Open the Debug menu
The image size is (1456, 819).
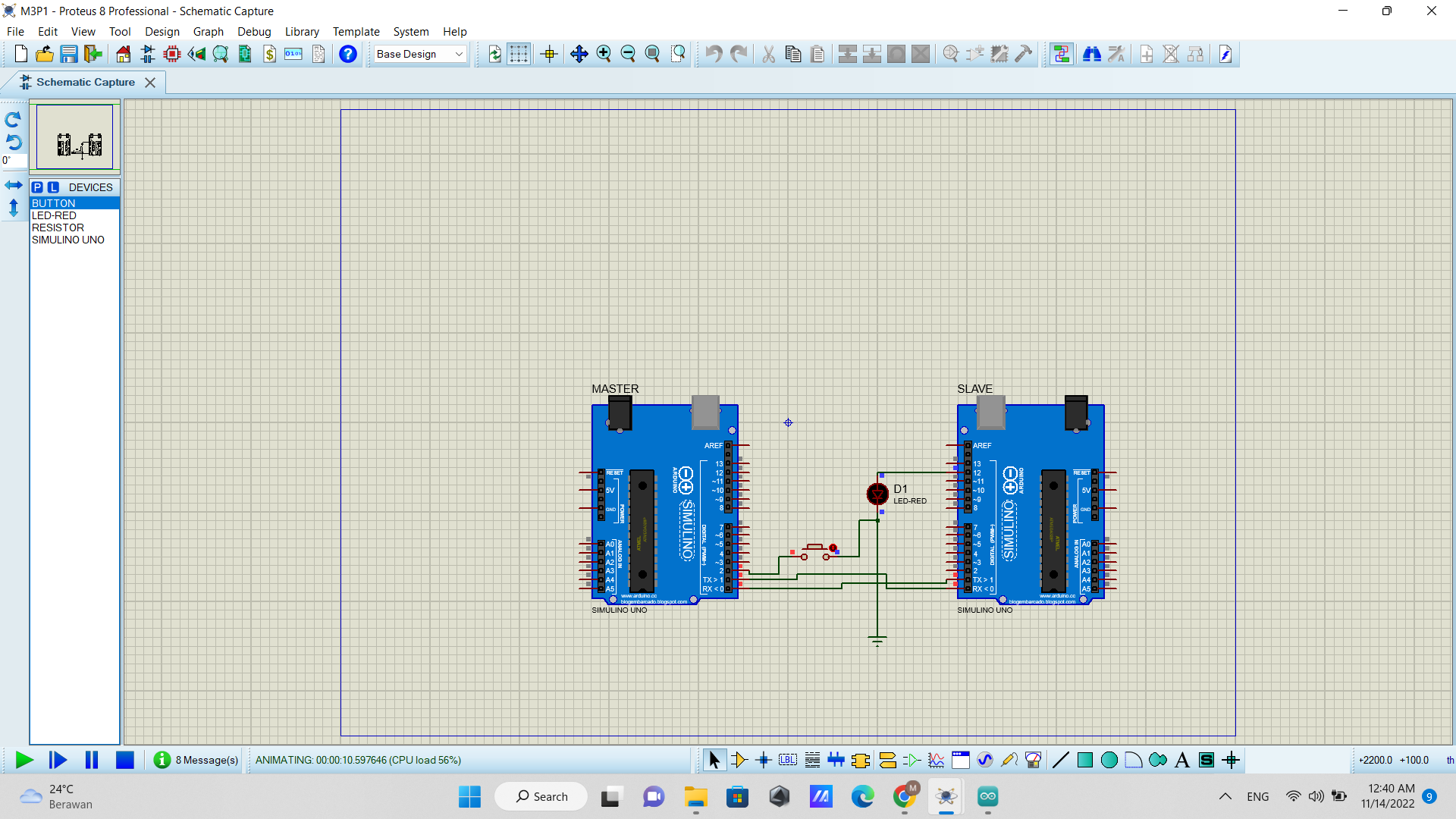pos(254,32)
